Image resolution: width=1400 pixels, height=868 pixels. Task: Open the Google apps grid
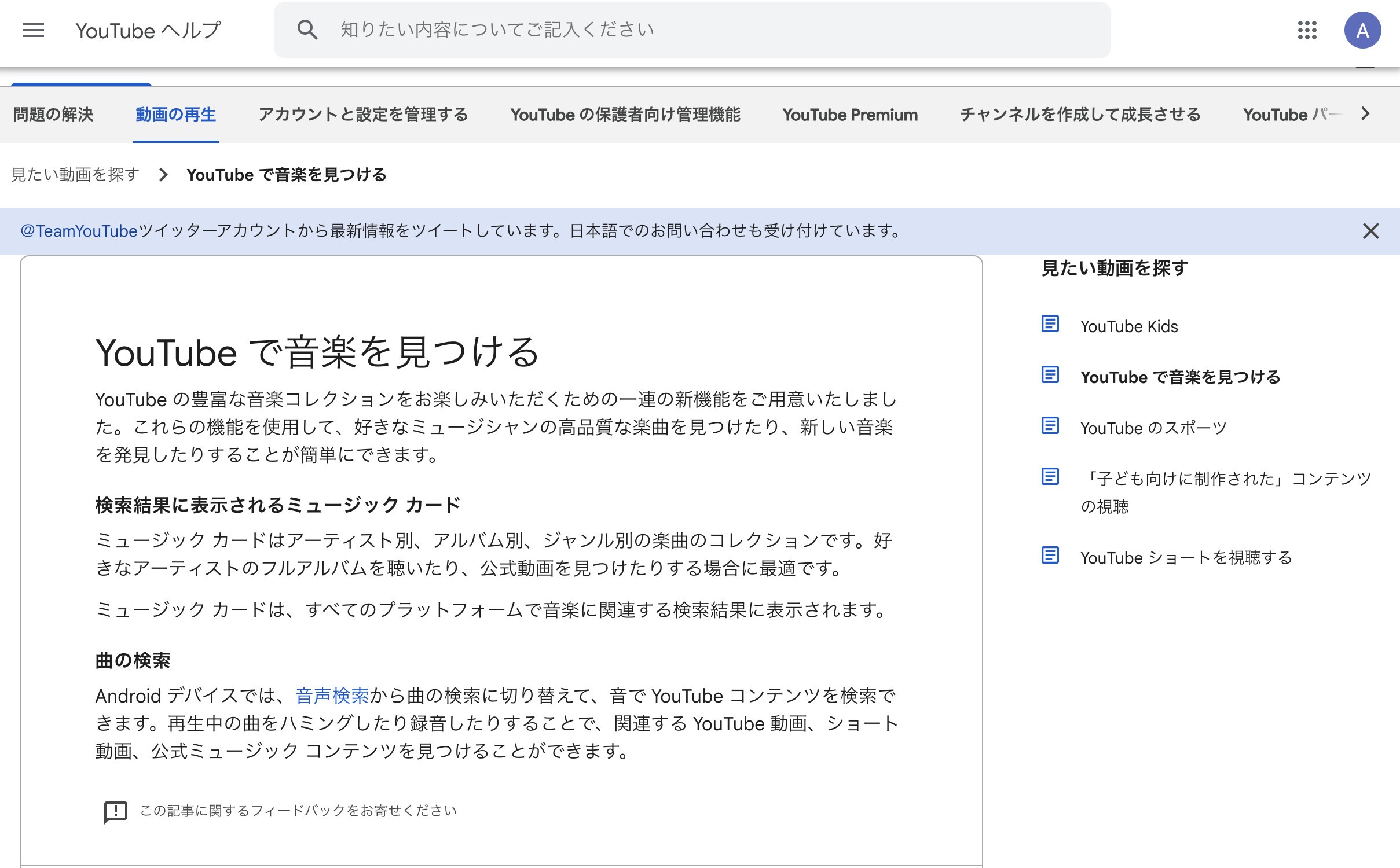click(1307, 30)
